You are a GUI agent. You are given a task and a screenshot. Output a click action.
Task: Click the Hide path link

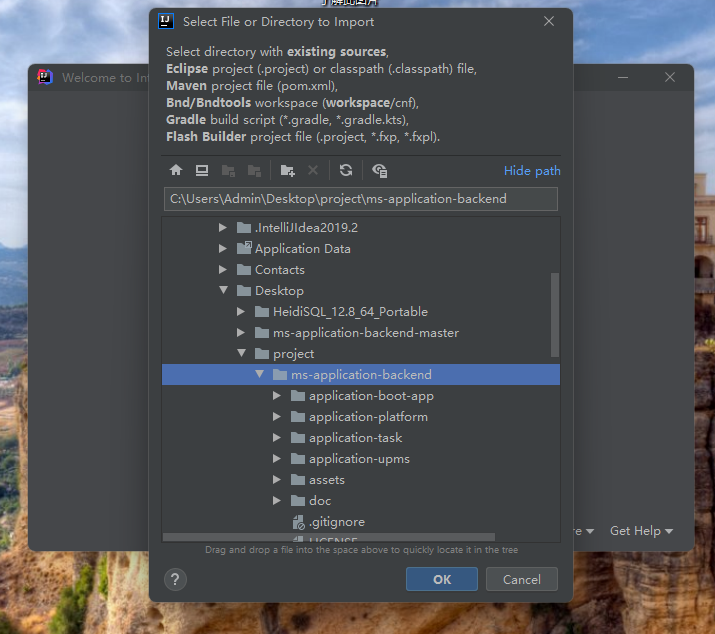pyautogui.click(x=532, y=171)
